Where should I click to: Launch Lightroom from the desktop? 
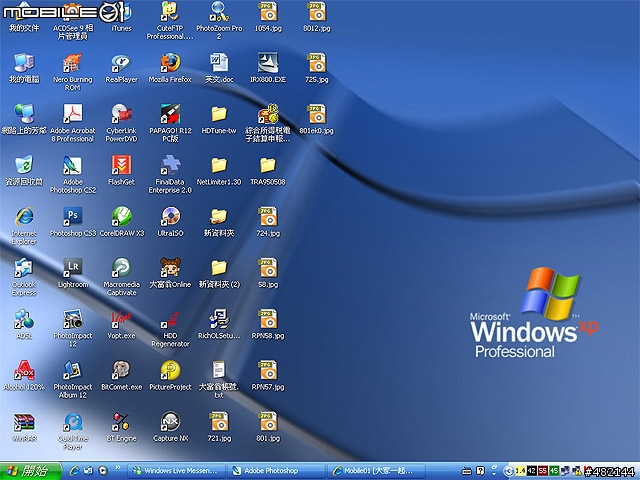tap(72, 273)
